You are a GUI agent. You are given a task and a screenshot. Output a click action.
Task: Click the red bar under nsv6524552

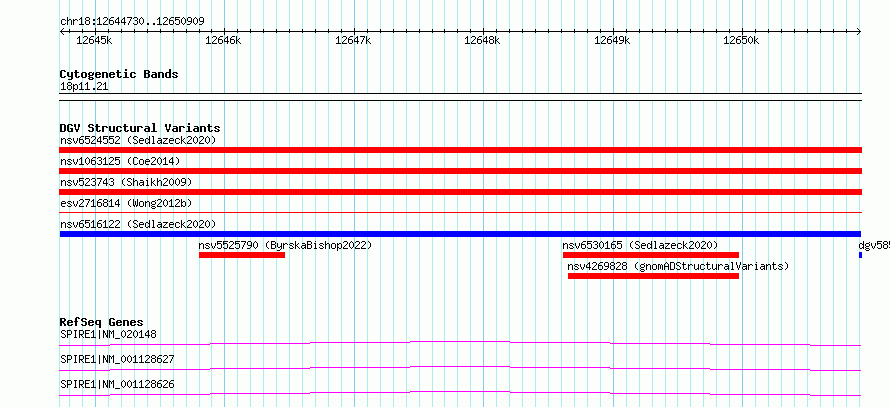click(460, 150)
